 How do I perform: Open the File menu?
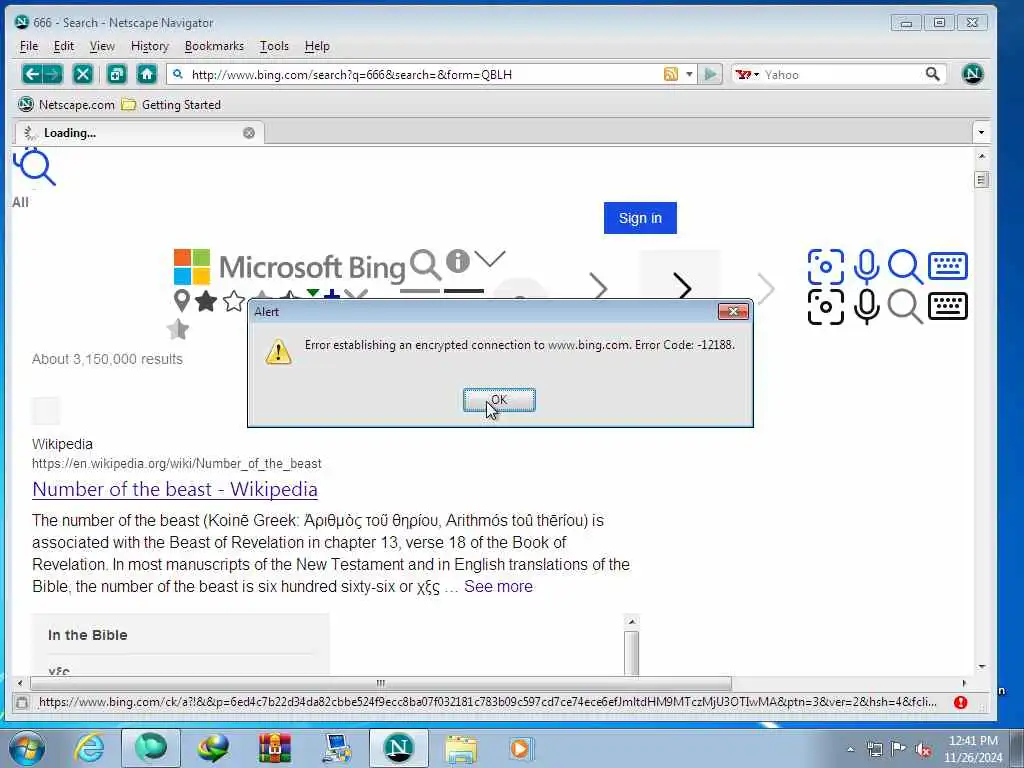coord(29,46)
